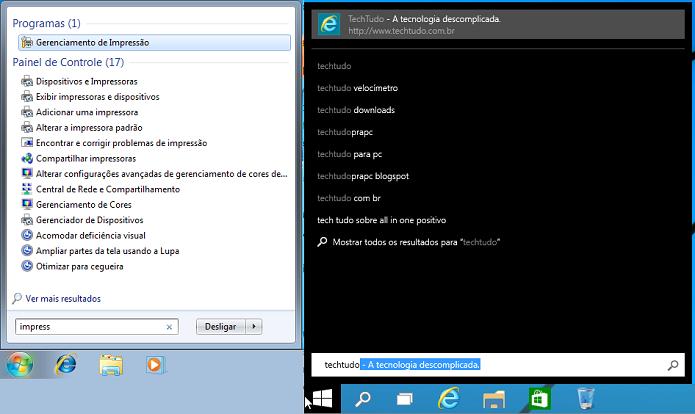The image size is (695, 414).
Task: Open Alterar configurações avançadas de gerenciamento de cores
Action: pos(161,174)
